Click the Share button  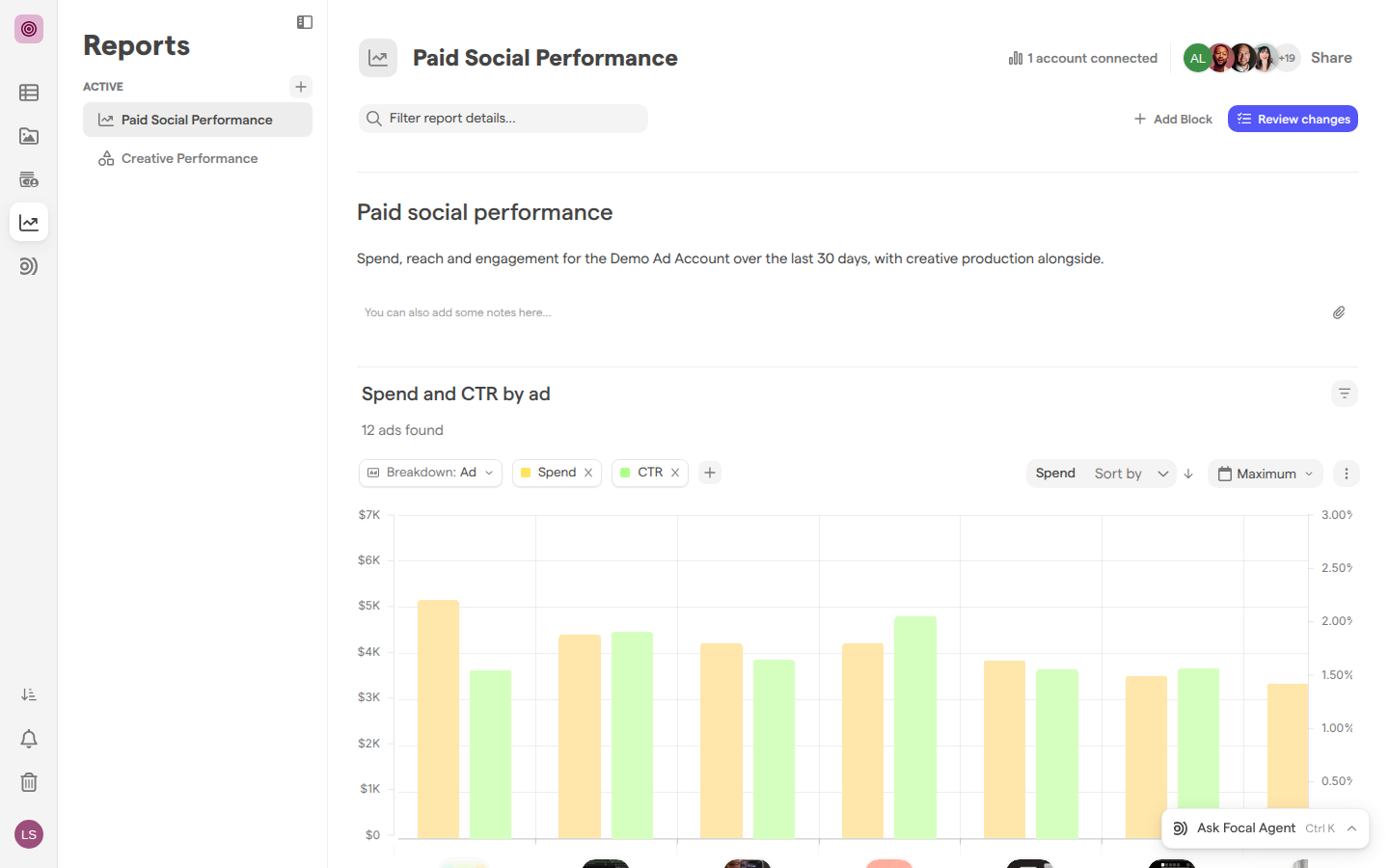tap(1331, 58)
